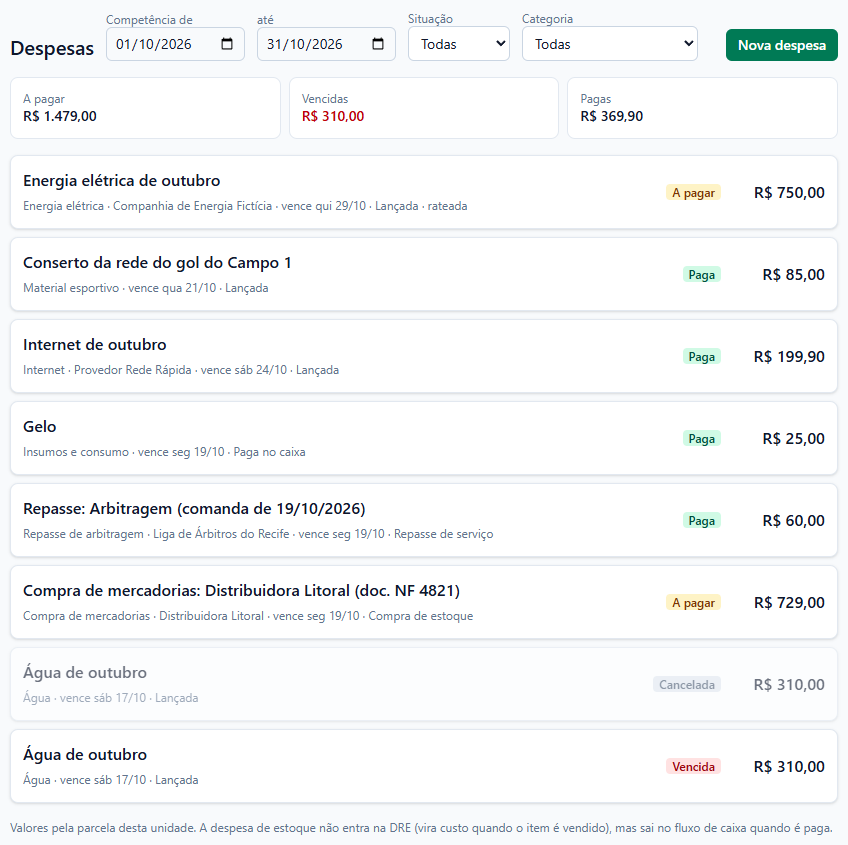The image size is (848, 845).
Task: Click the Nova despesa button
Action: click(781, 45)
